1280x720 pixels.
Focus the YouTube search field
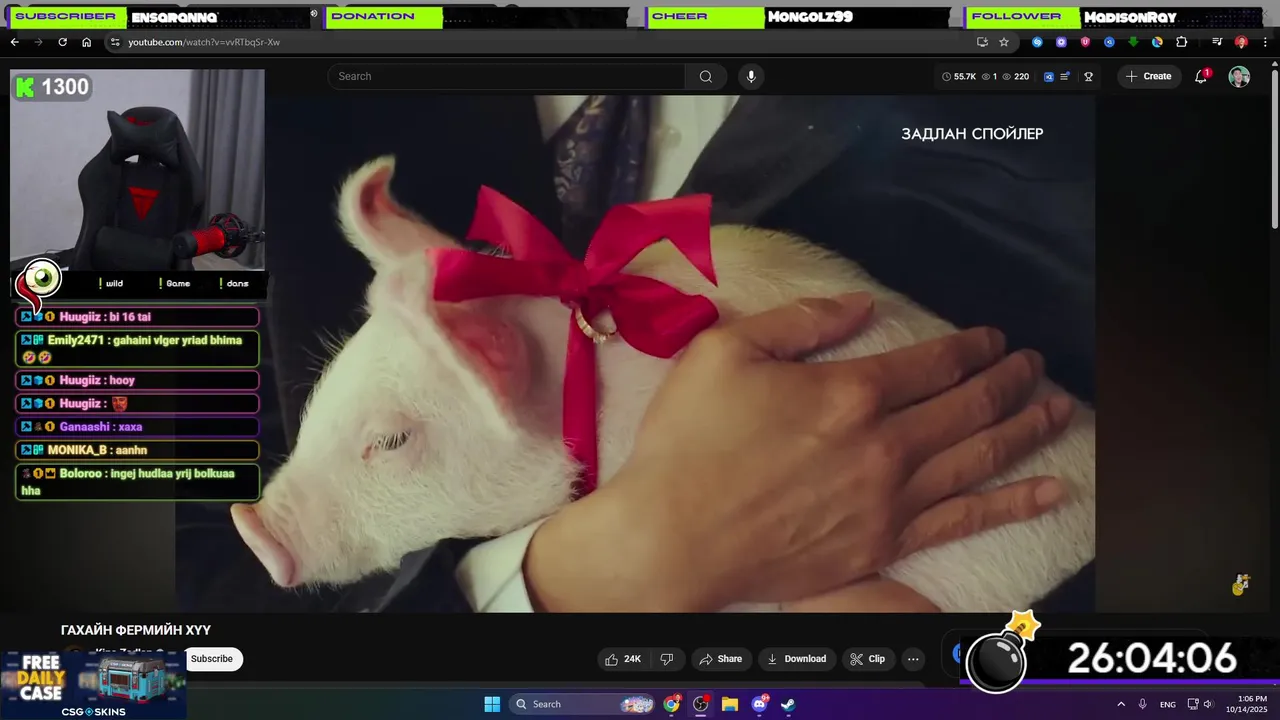506,76
